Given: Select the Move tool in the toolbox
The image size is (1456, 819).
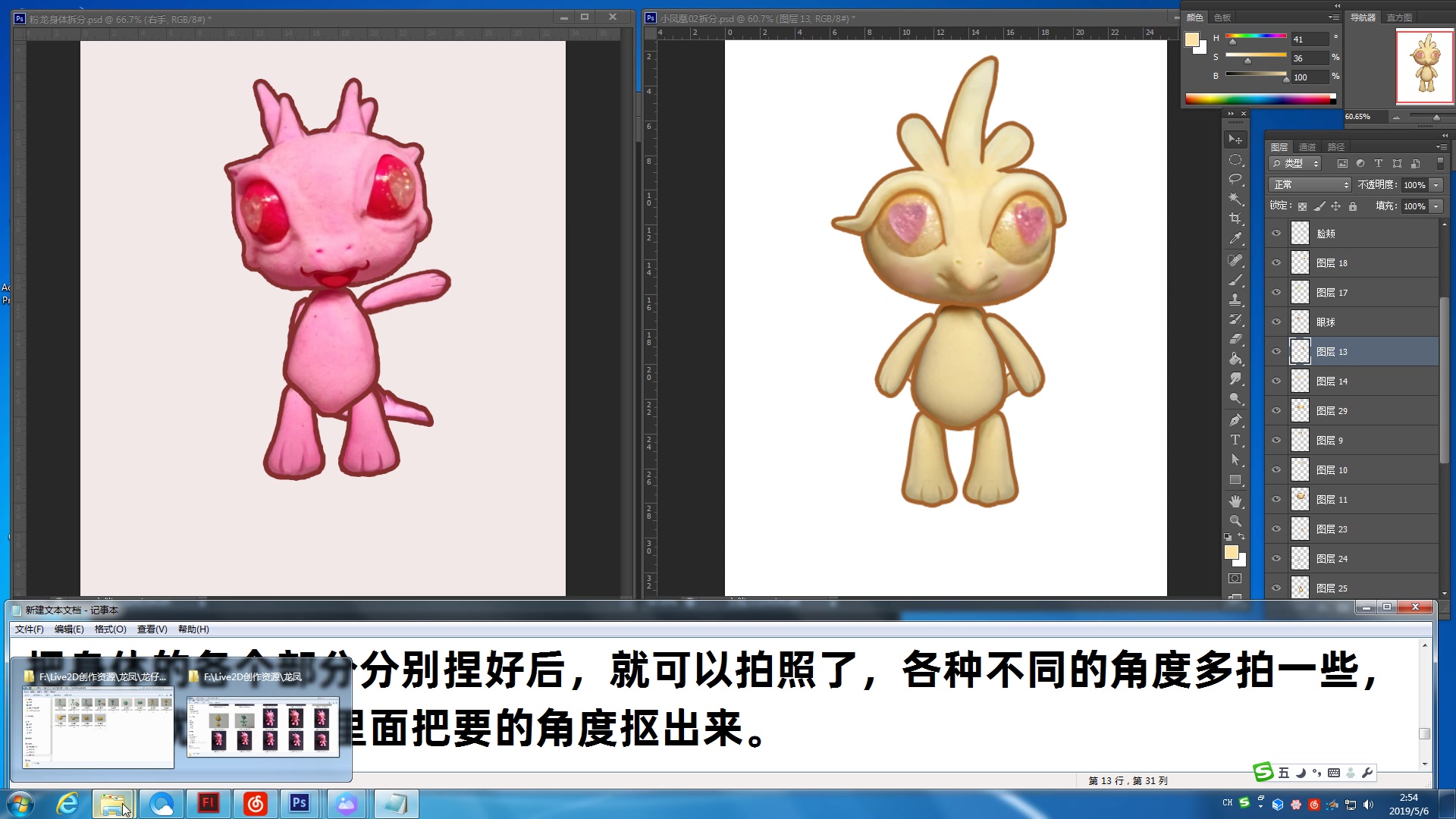Looking at the screenshot, I should tap(1235, 140).
